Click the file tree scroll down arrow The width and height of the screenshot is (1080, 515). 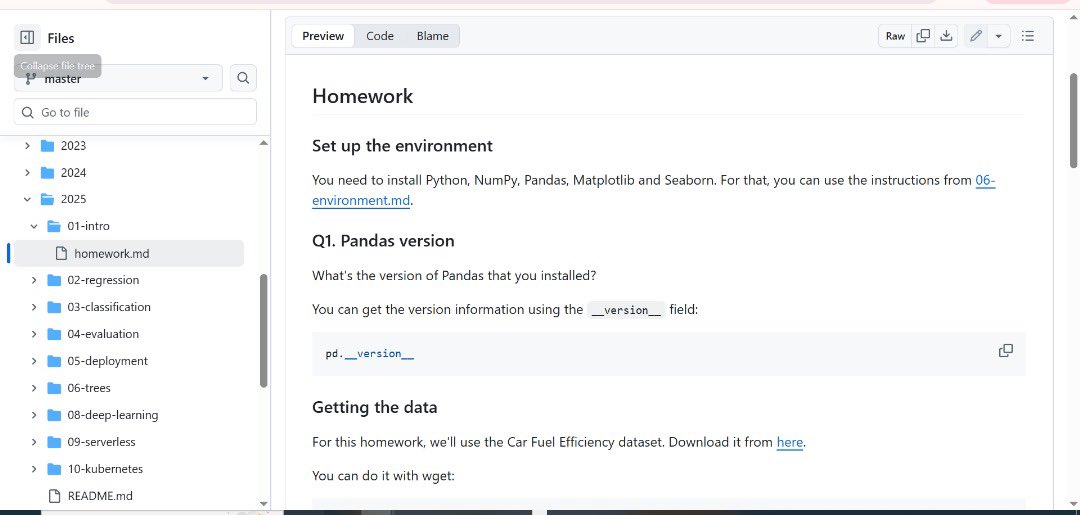tap(263, 504)
